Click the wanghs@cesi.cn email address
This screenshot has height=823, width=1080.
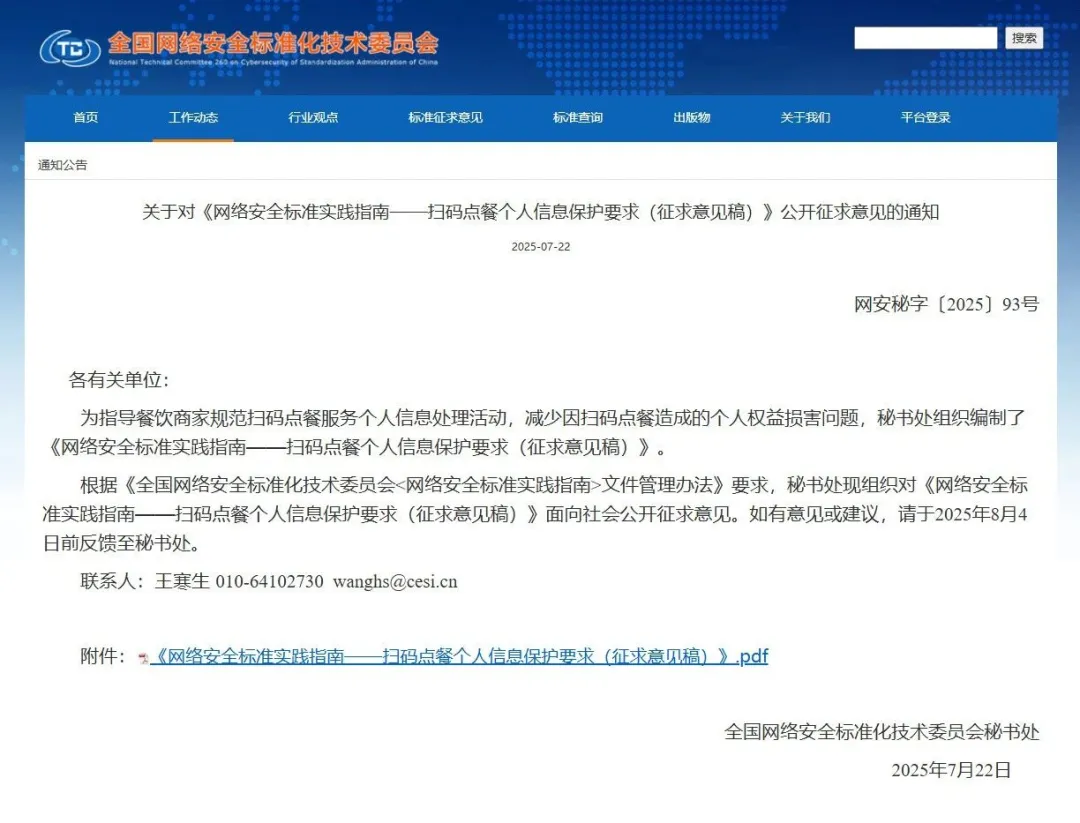(x=395, y=582)
